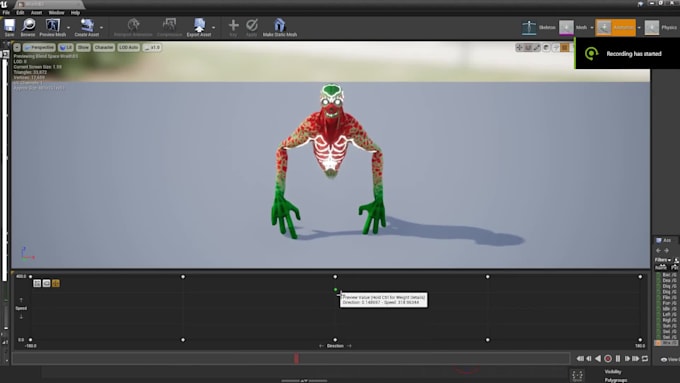The image size is (680, 383).
Task: Open viewport options arrow left of Perspective
Action: pos(17,47)
